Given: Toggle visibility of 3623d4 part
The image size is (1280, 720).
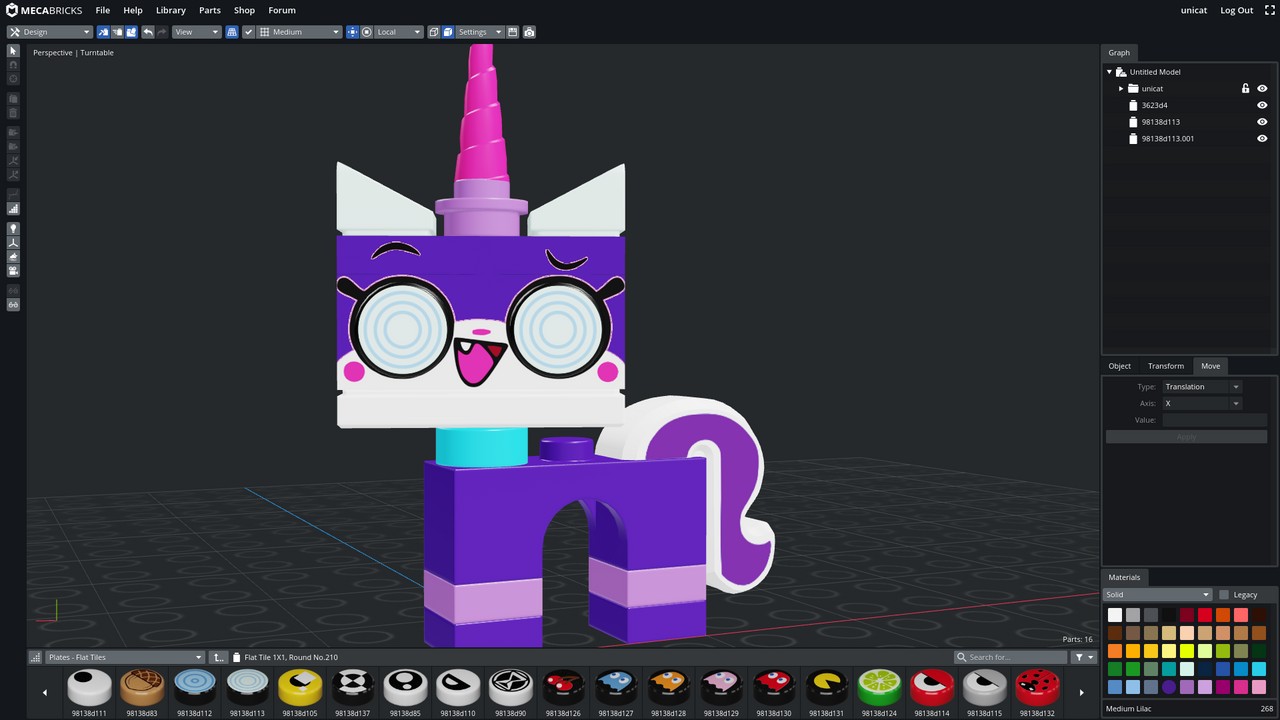Looking at the screenshot, I should pos(1262,105).
